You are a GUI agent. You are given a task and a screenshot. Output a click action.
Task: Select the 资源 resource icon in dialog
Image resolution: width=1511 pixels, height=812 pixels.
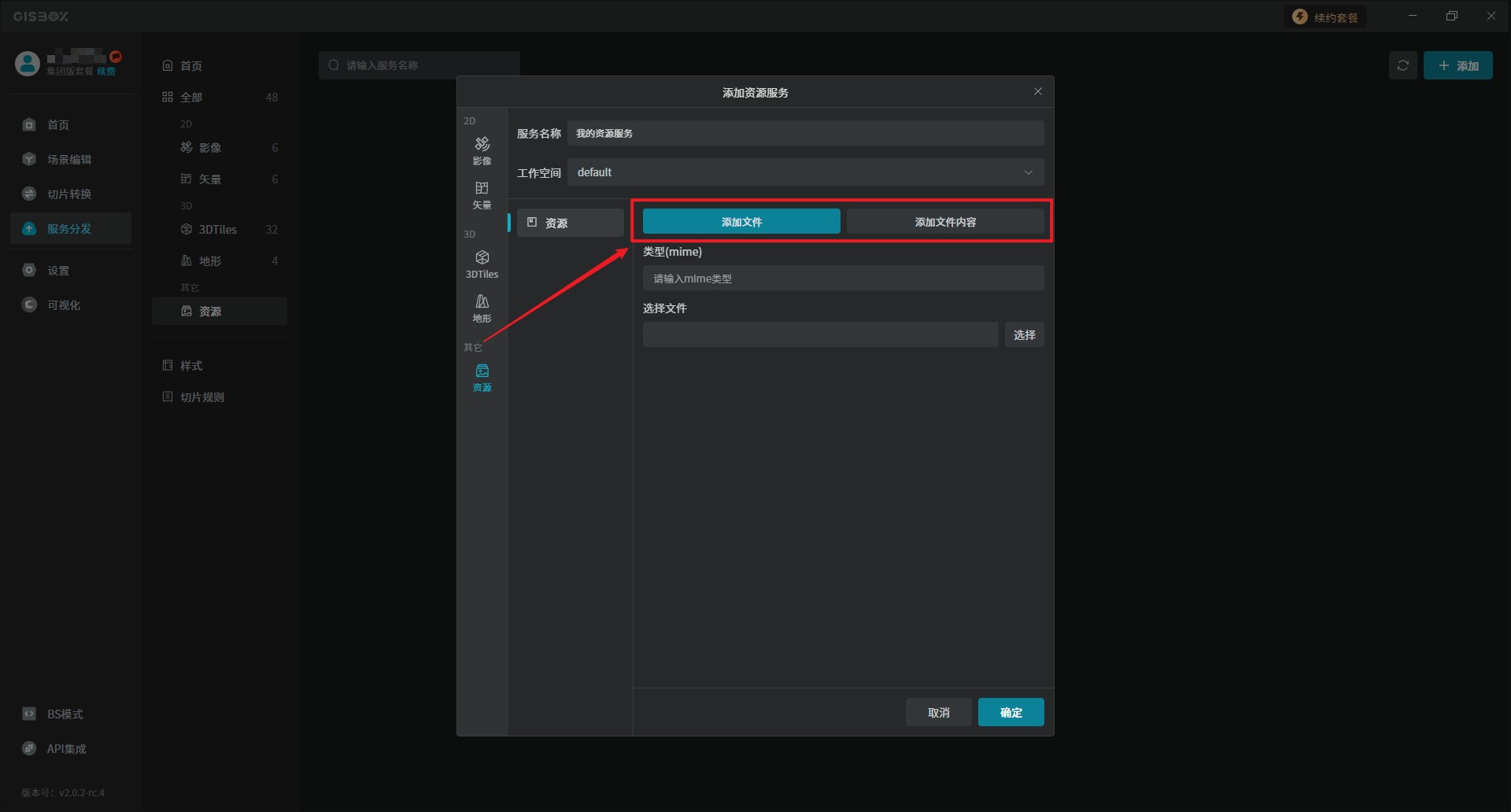[482, 377]
